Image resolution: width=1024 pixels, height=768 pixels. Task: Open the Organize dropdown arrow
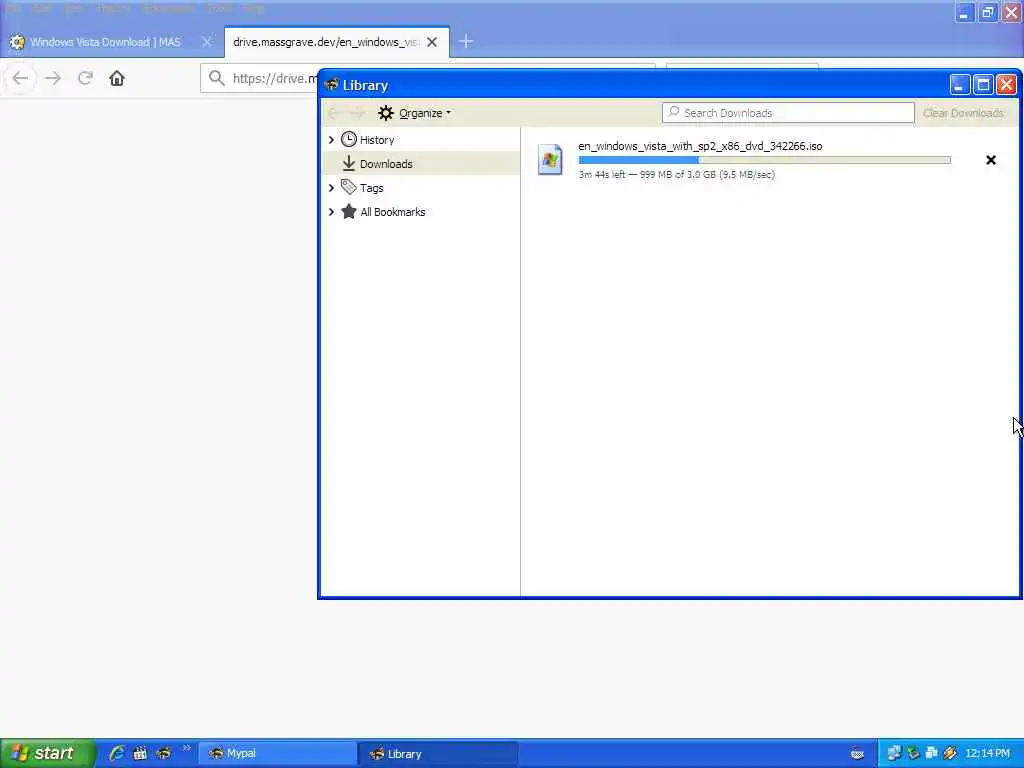click(448, 113)
